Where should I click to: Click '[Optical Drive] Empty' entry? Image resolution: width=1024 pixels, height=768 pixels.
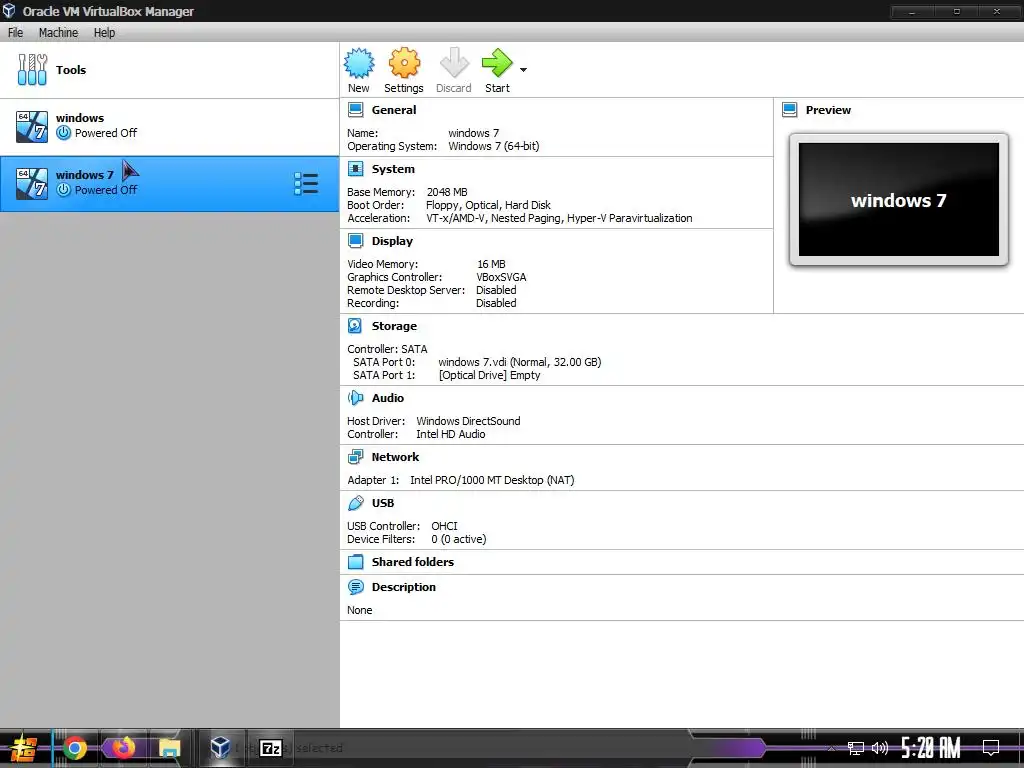coord(490,375)
